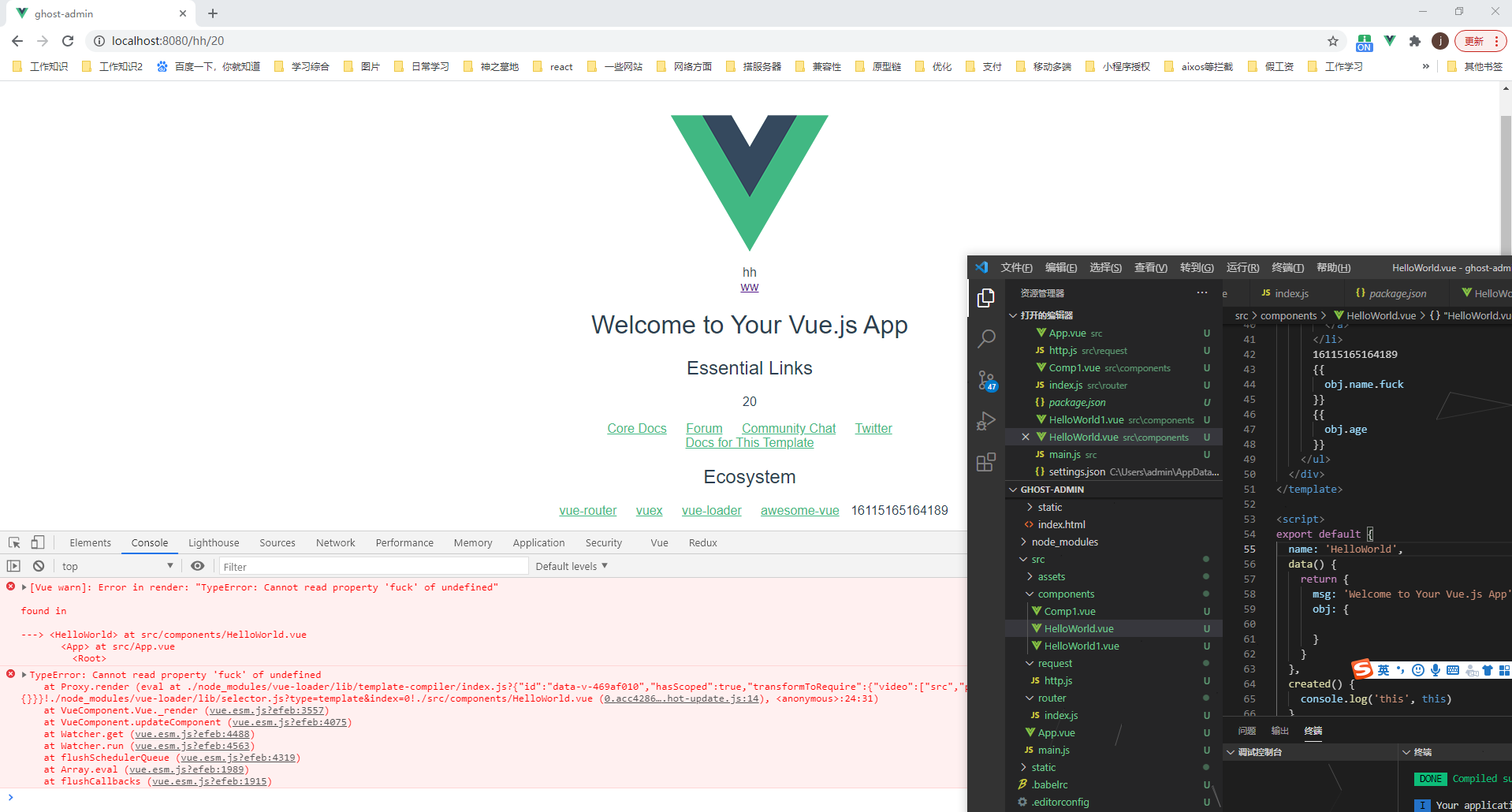
Task: Open index.html in the explorer tree
Action: click(x=1062, y=524)
